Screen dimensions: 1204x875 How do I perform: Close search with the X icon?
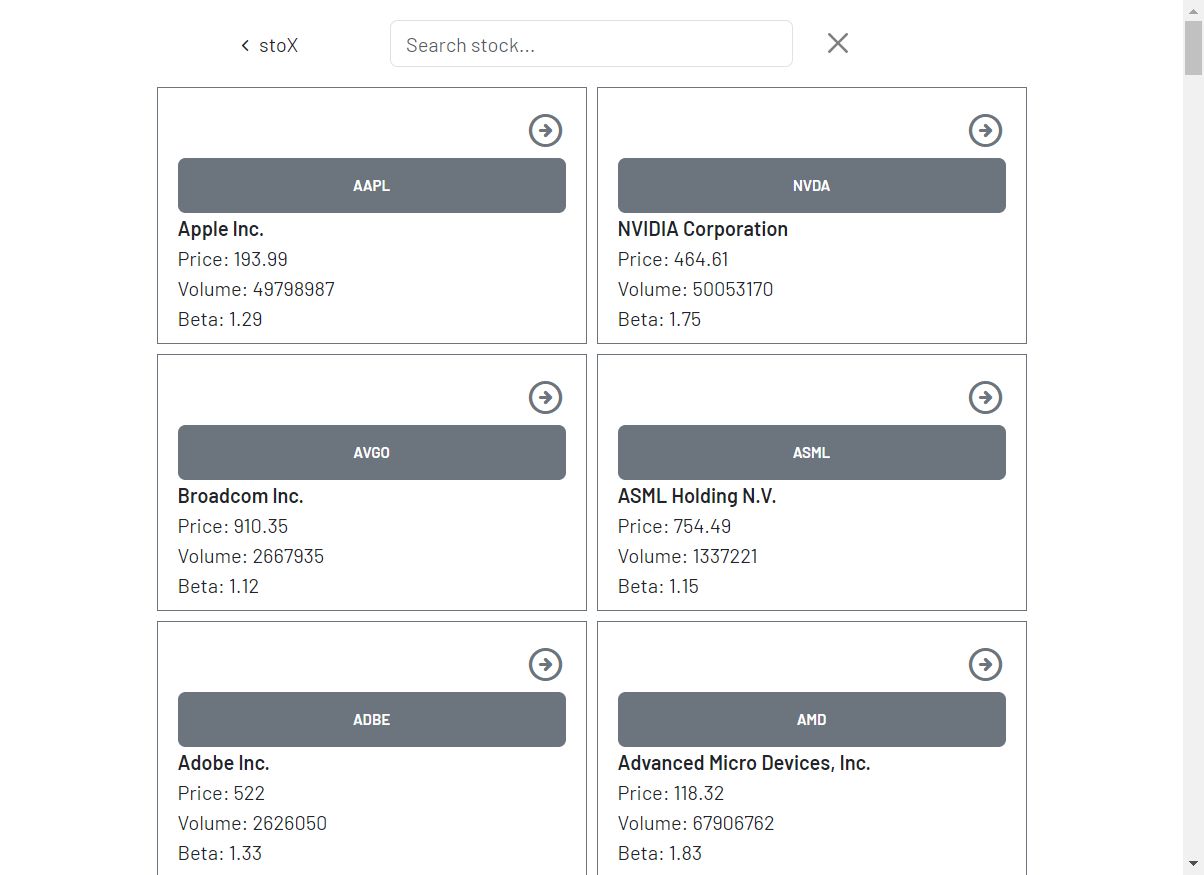pyautogui.click(x=838, y=43)
